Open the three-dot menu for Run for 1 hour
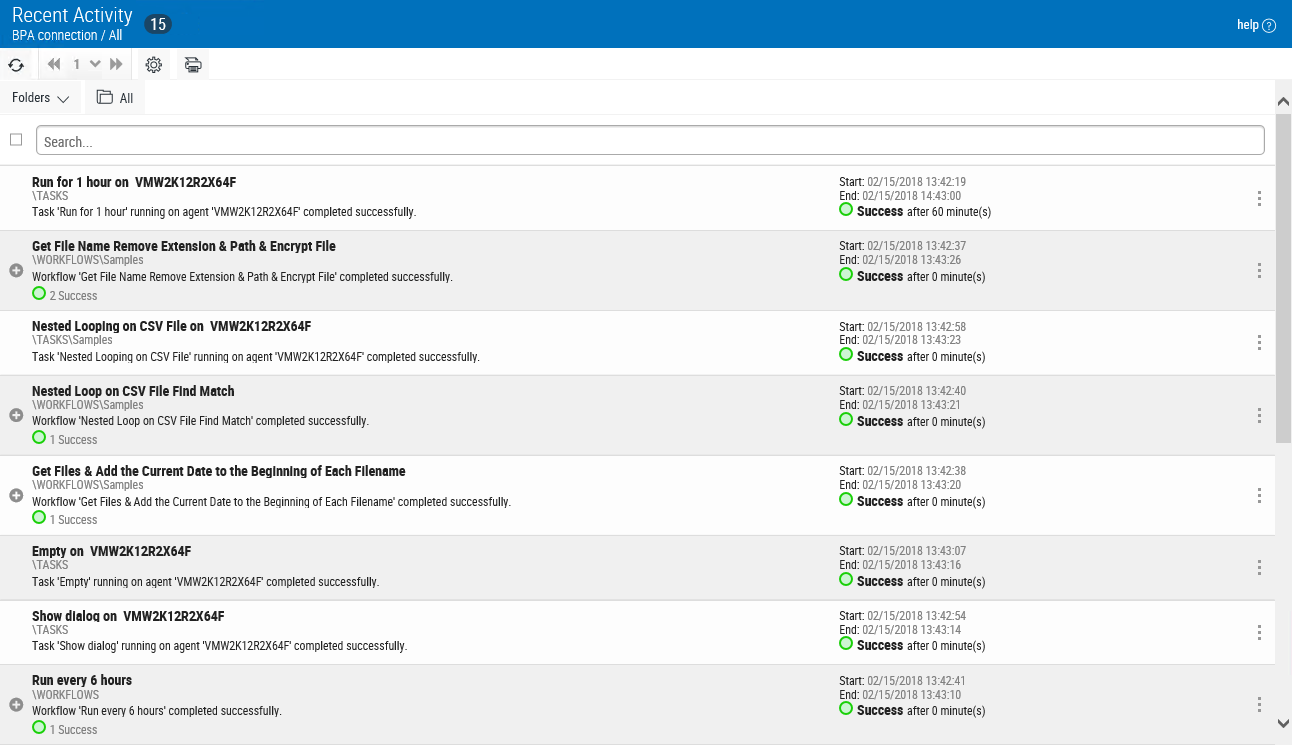The image size is (1292, 745). pyautogui.click(x=1259, y=198)
